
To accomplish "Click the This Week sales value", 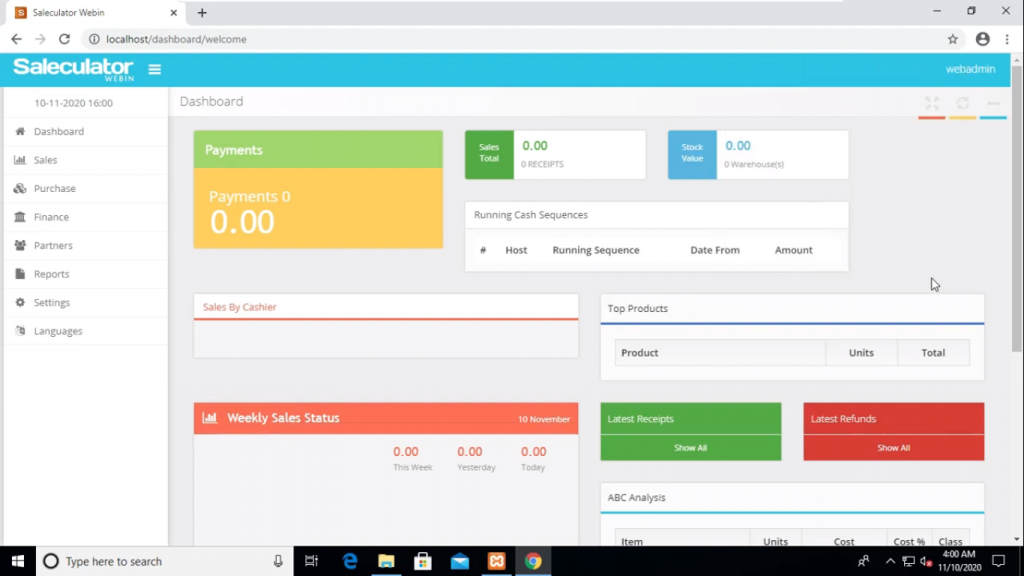I will [x=406, y=452].
